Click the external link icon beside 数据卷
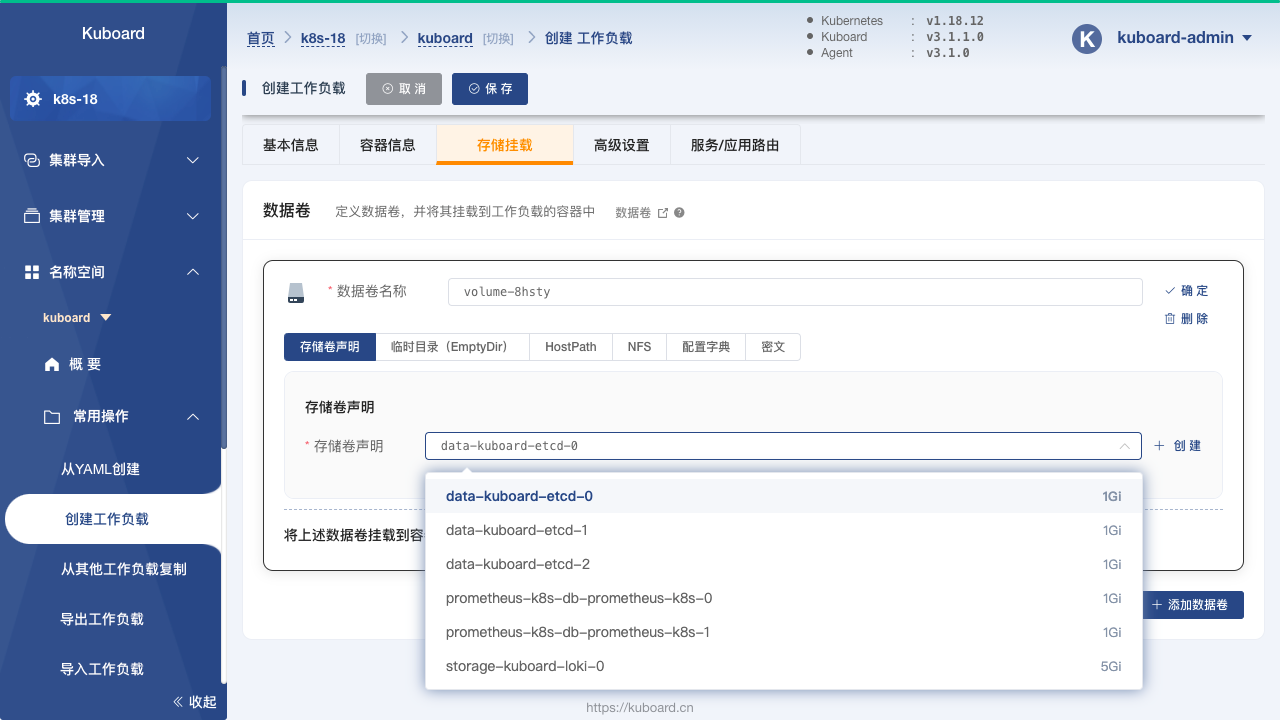The width and height of the screenshot is (1280, 720). coord(662,213)
